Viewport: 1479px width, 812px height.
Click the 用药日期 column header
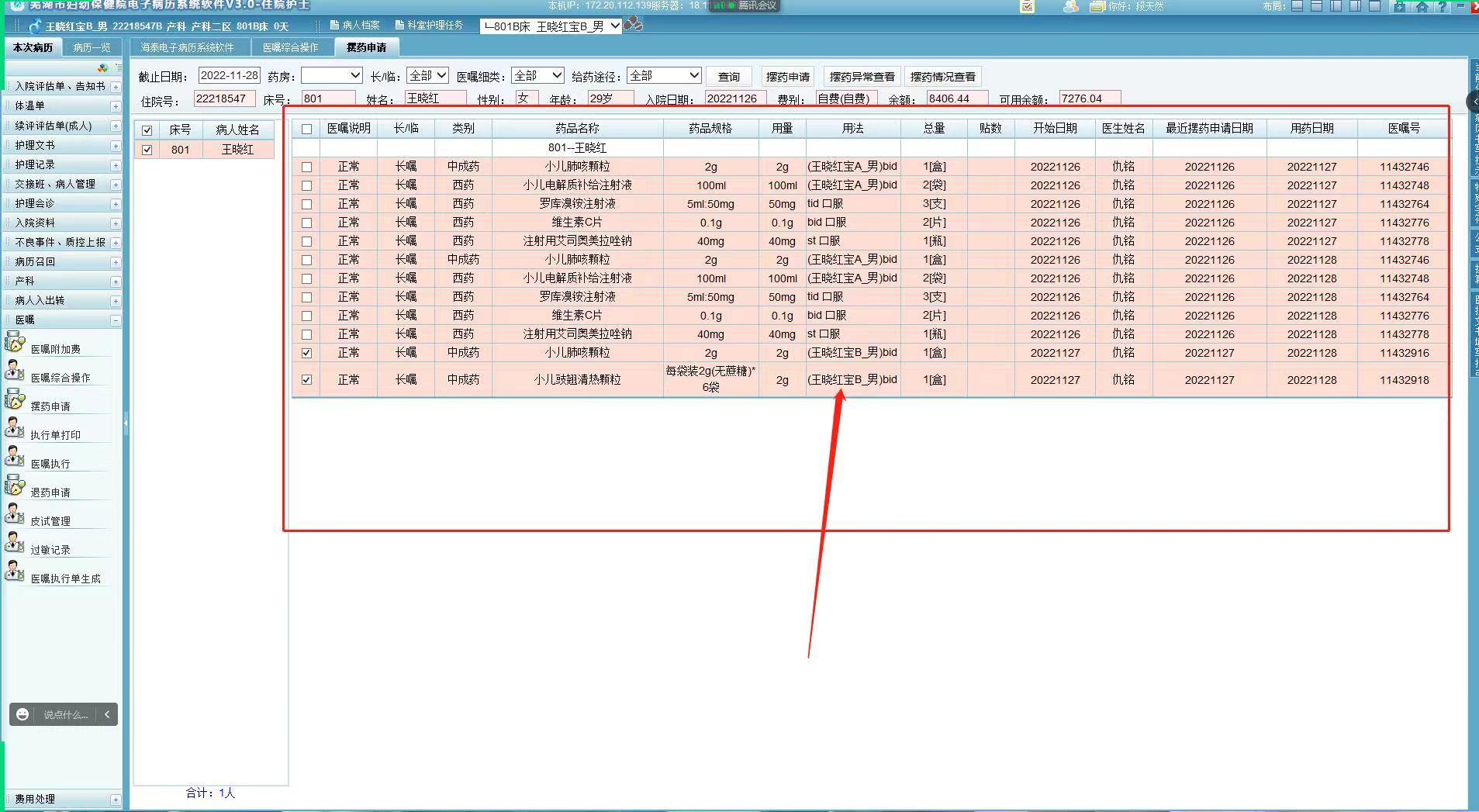tap(1311, 129)
